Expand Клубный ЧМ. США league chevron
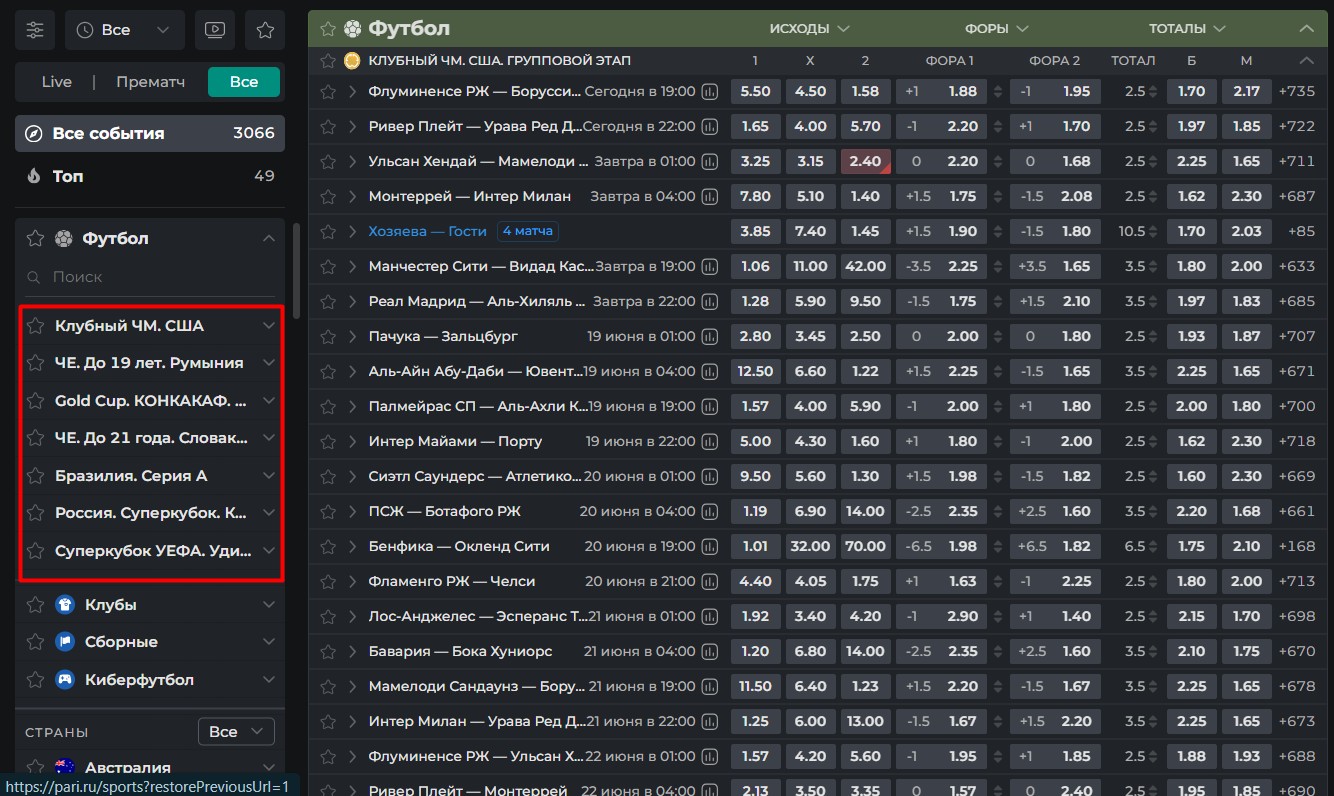This screenshot has width=1334, height=796. coord(268,326)
